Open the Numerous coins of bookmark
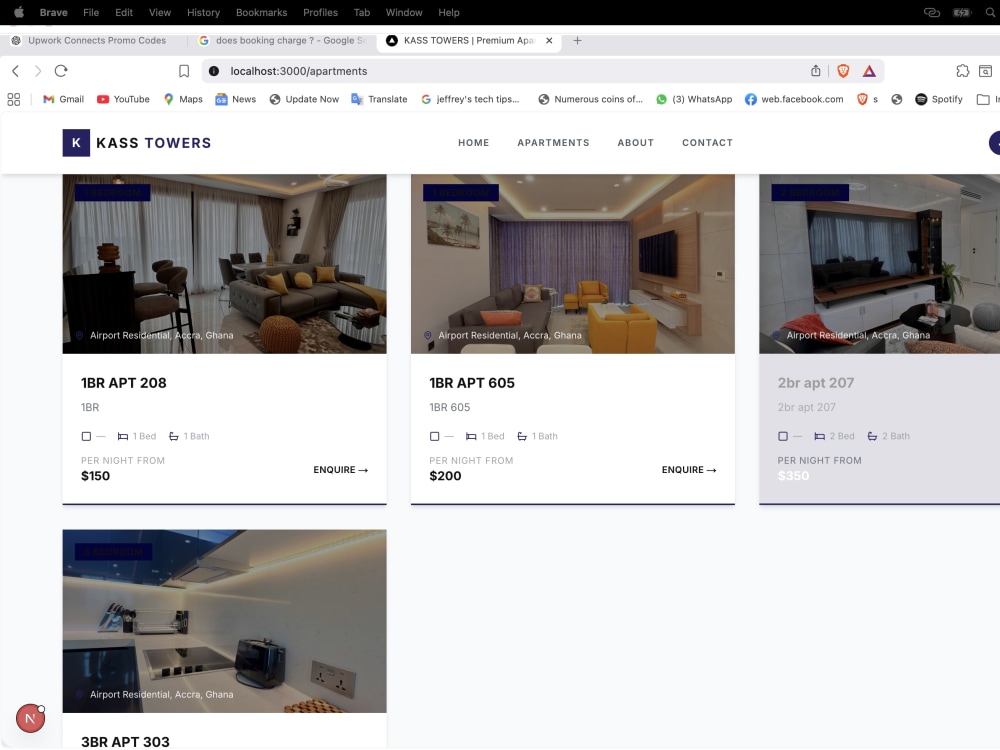Image resolution: width=1000 pixels, height=750 pixels. tap(591, 99)
